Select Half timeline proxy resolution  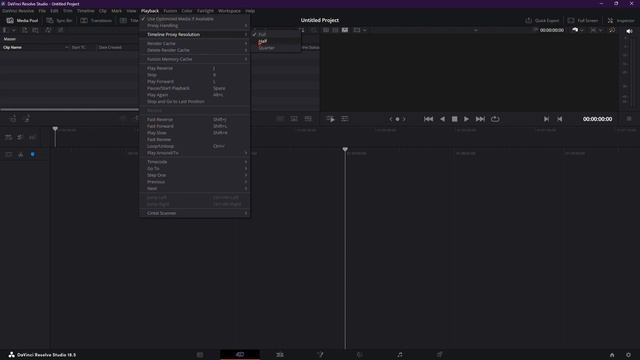coord(276,41)
